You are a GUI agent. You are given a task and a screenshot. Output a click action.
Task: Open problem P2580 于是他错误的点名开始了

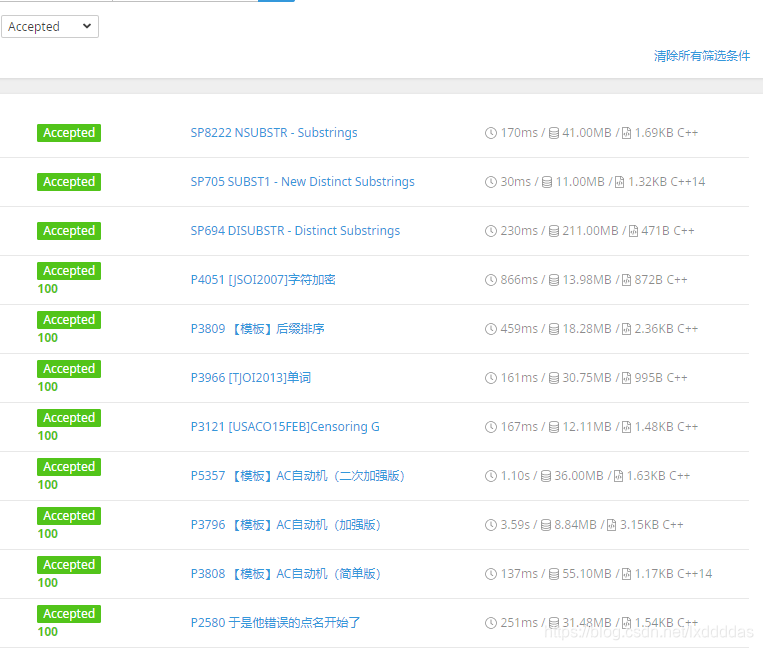coord(275,623)
